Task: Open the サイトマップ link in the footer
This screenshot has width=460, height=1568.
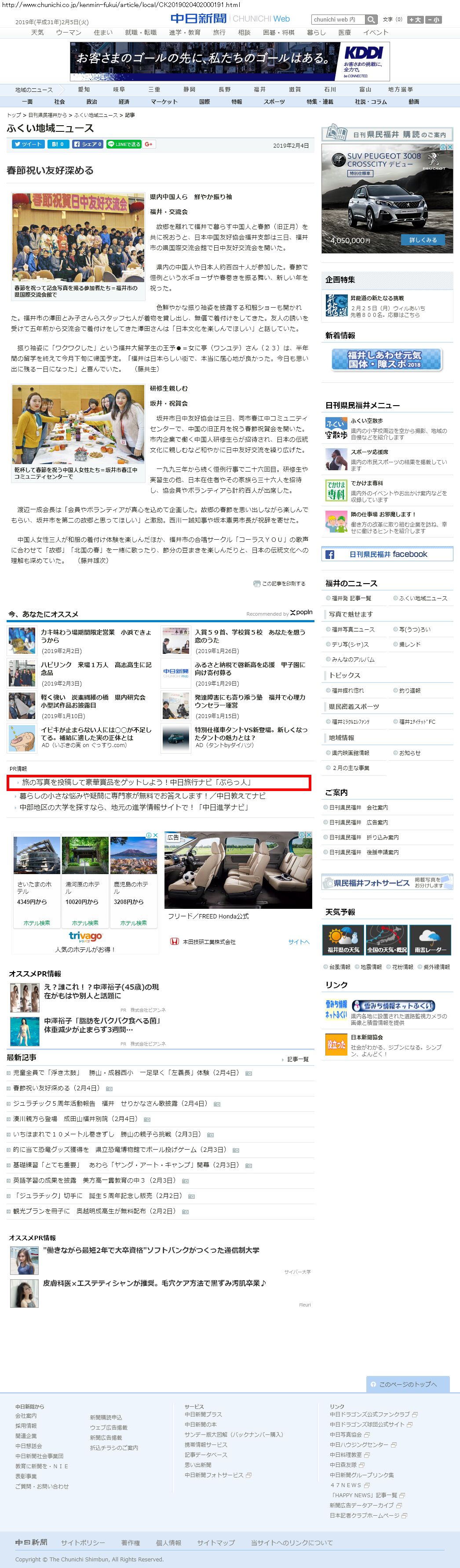Action: (x=215, y=1542)
